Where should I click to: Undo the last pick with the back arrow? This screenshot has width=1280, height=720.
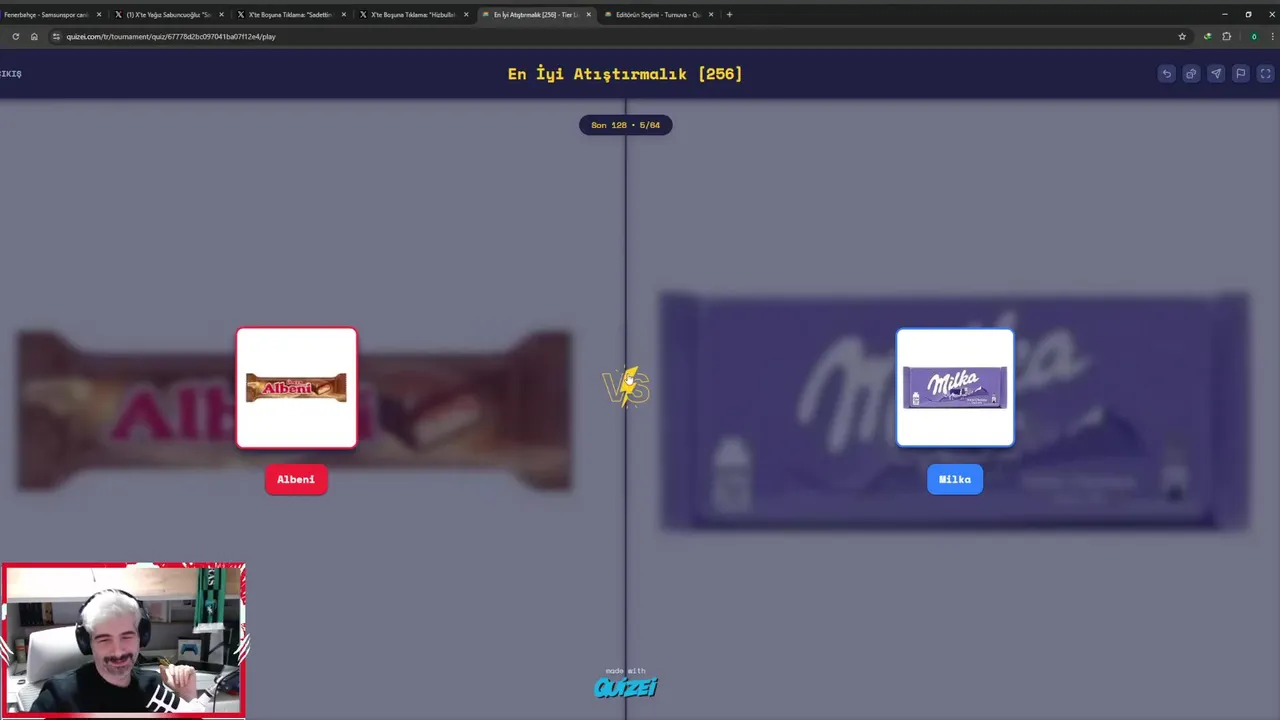click(x=1166, y=74)
